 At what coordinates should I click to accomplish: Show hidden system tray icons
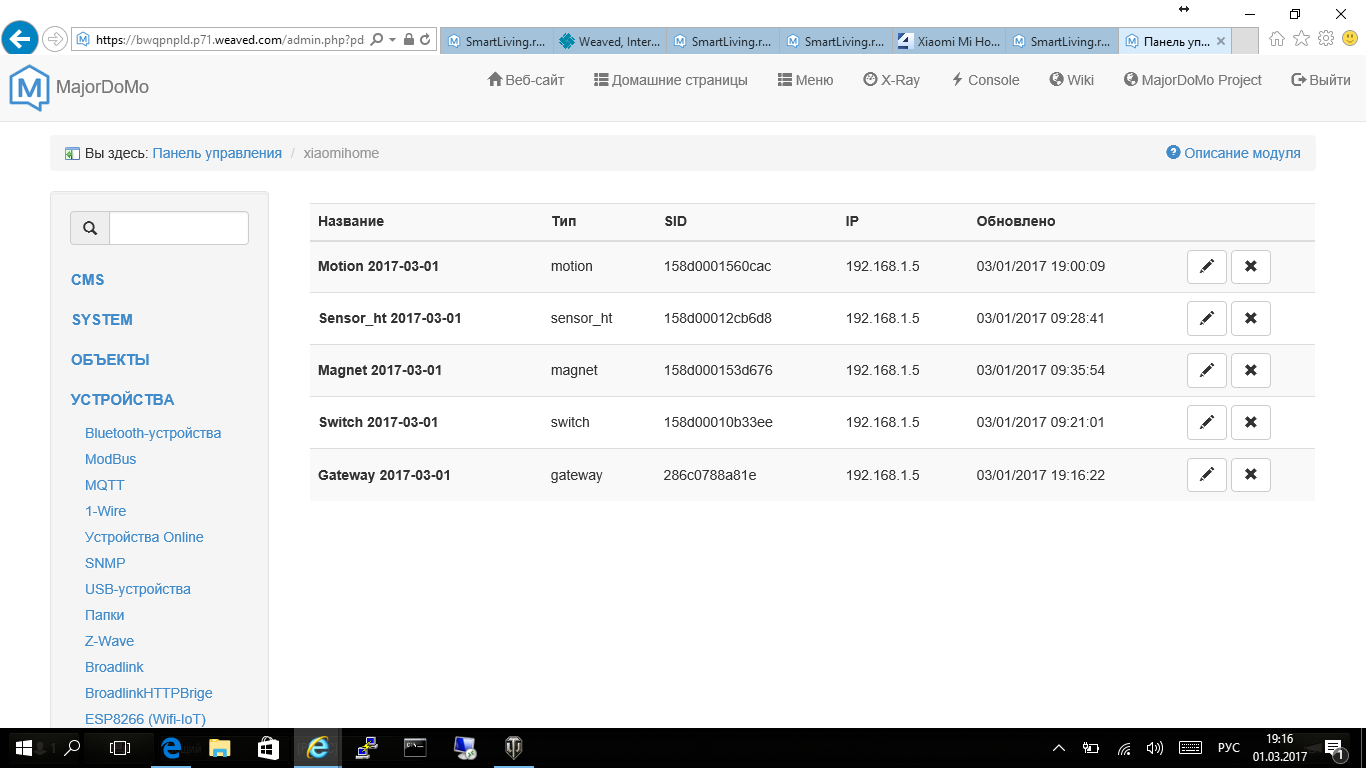coord(1060,748)
